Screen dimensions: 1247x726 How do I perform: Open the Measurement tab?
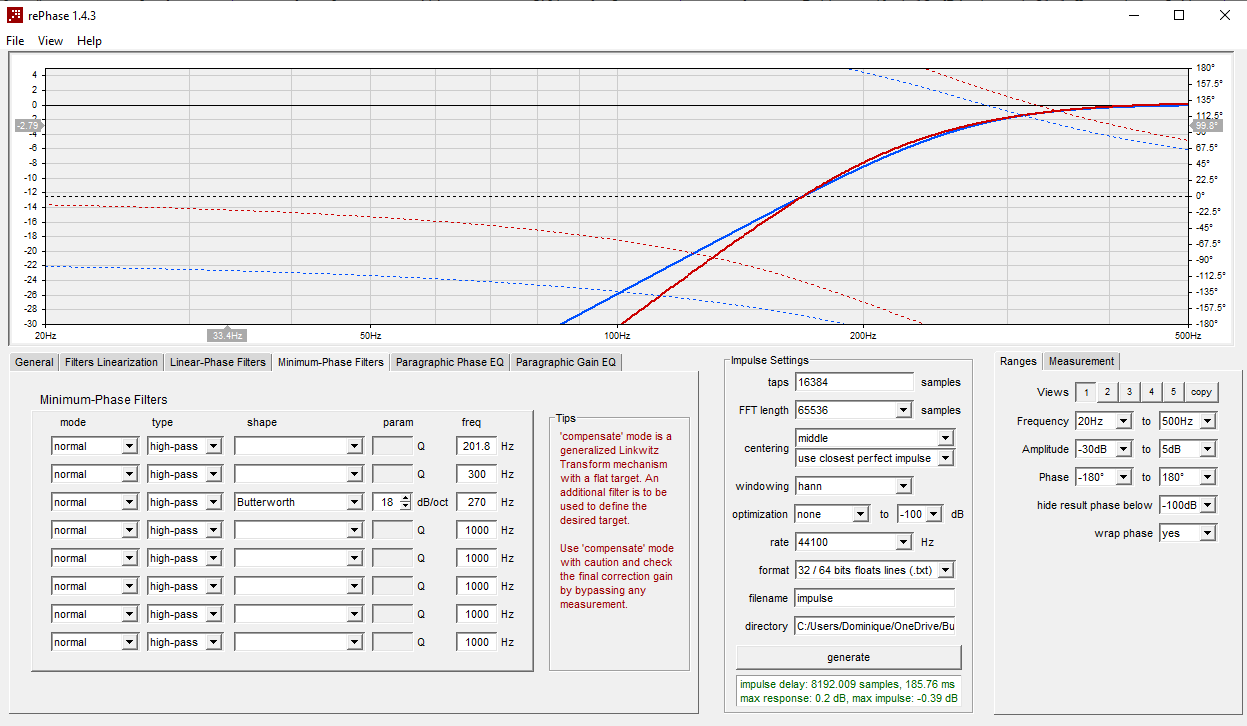[x=1081, y=361]
